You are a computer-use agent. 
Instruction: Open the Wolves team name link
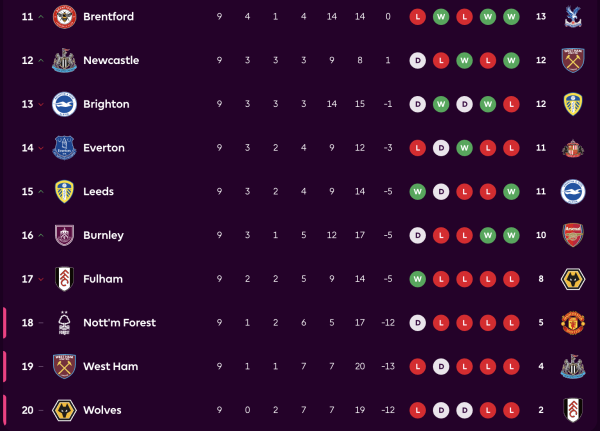coord(103,410)
